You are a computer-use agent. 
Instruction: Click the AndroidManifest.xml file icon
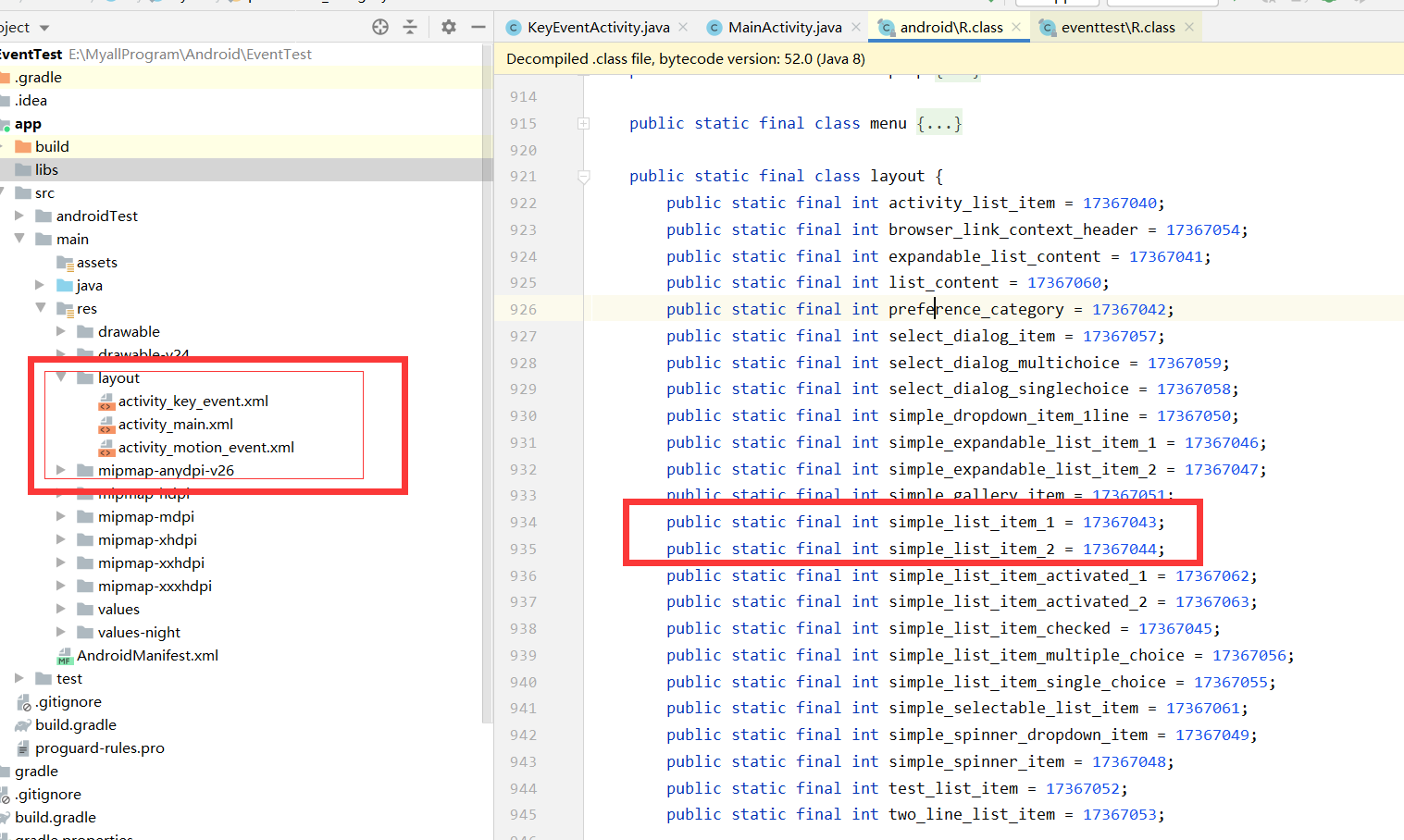(65, 656)
